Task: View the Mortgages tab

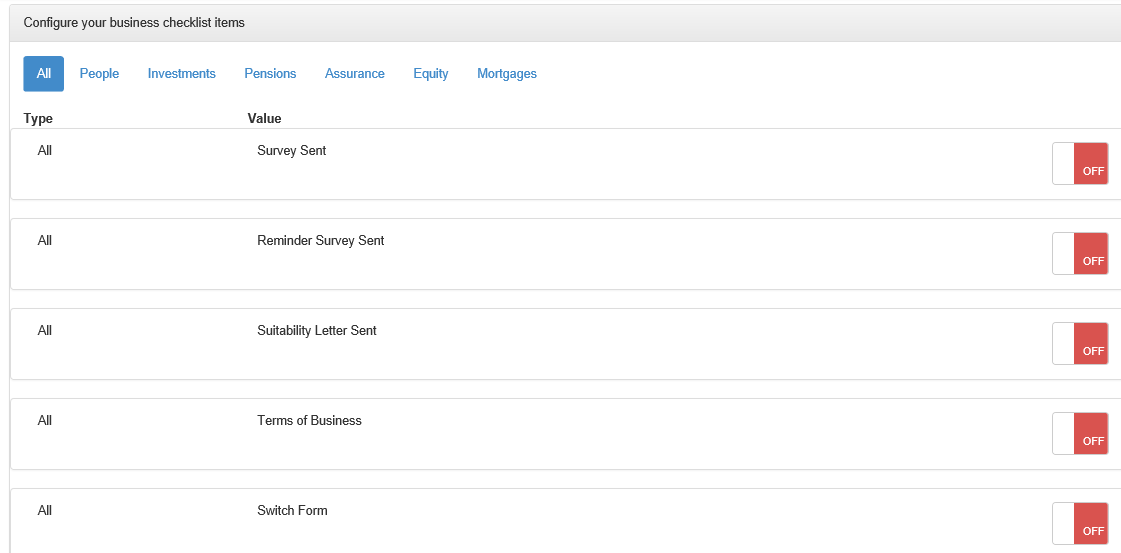Action: (506, 74)
